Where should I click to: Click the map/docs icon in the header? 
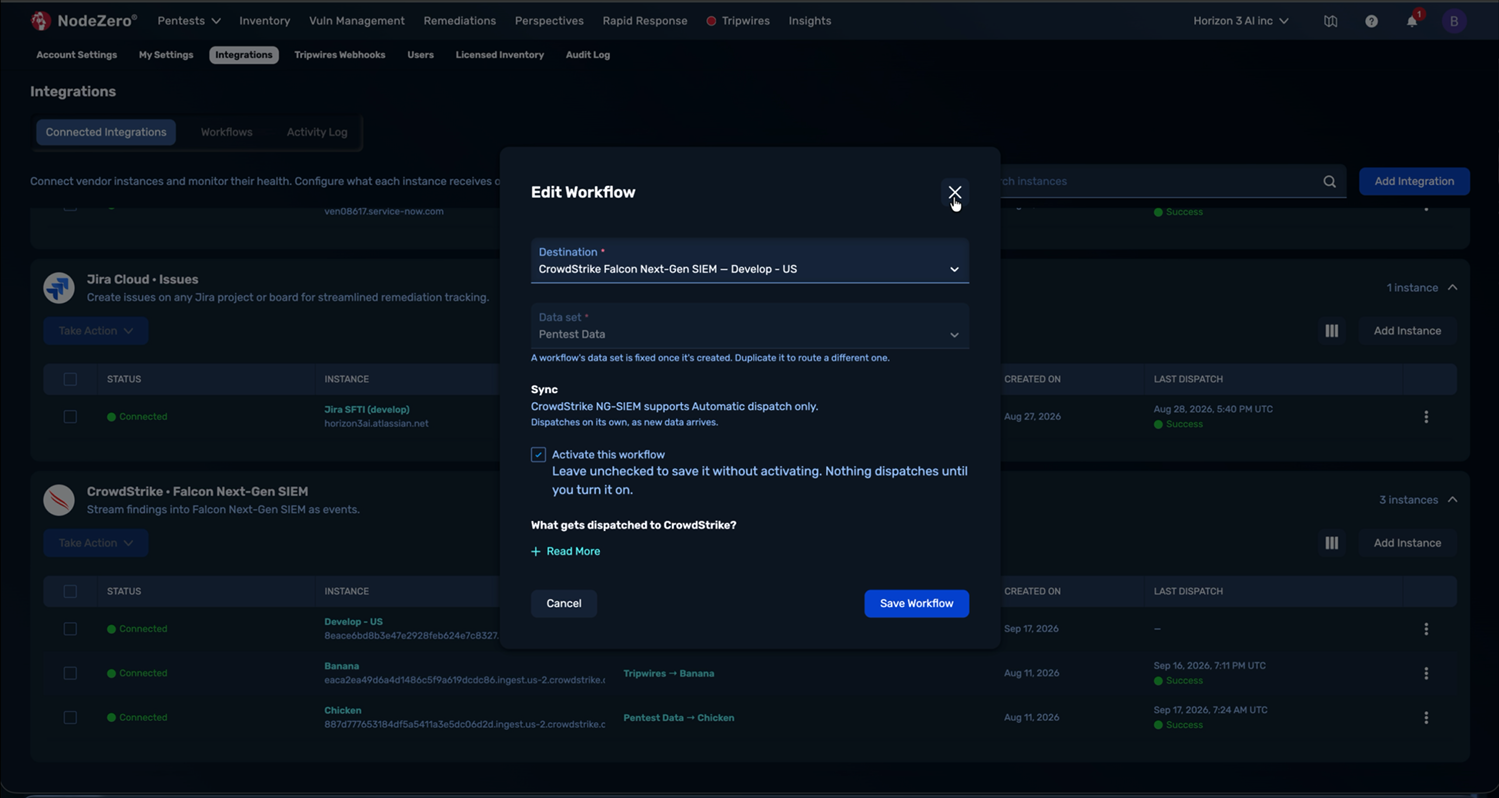pos(1330,21)
